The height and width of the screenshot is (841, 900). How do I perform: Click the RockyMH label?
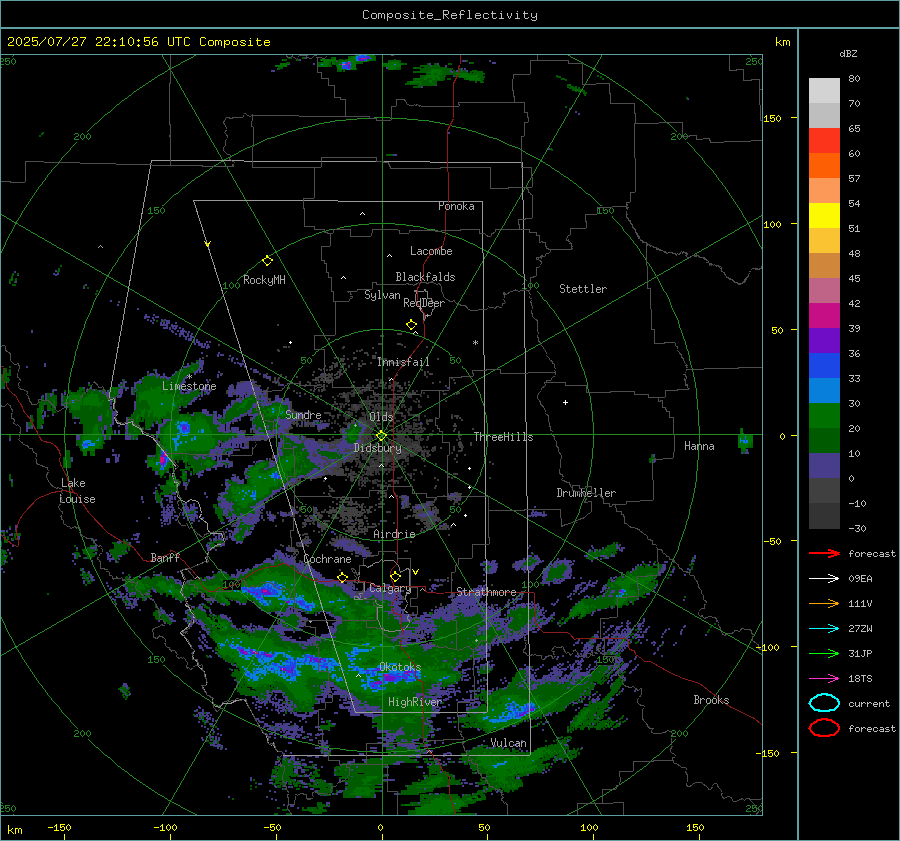coord(264,280)
